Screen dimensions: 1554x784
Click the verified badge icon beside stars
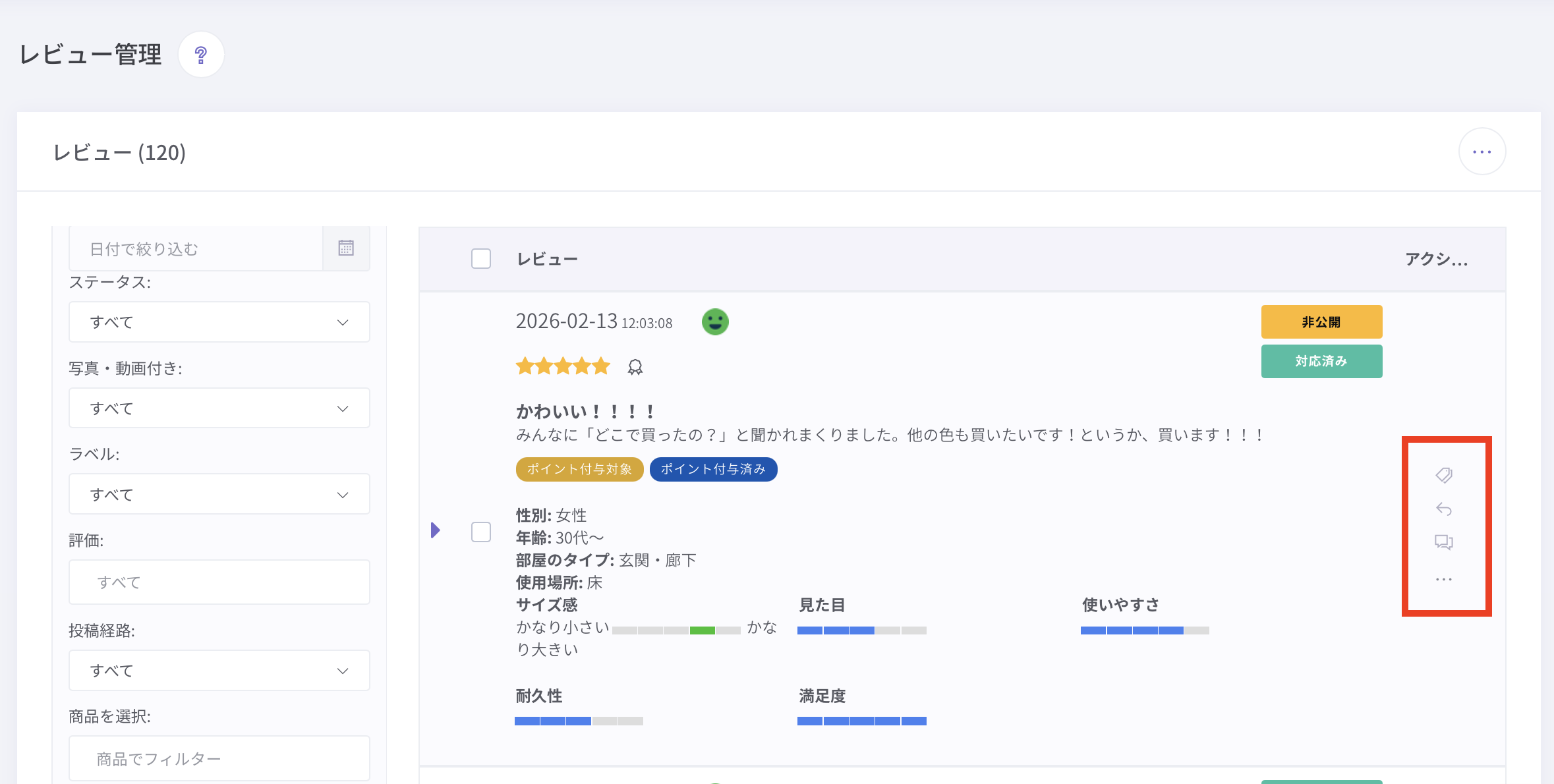(635, 367)
